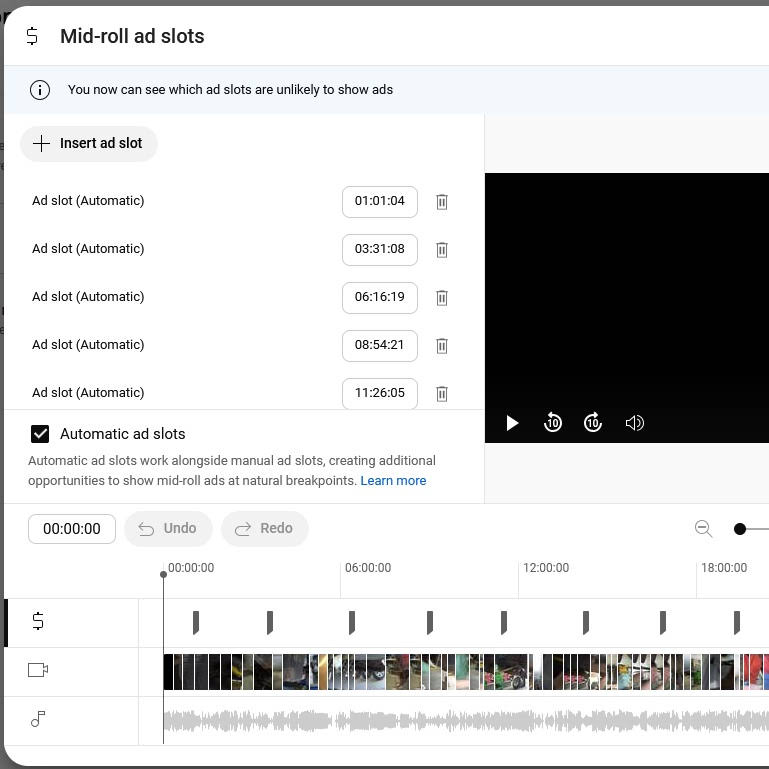The width and height of the screenshot is (769, 769).
Task: Click the Redo button
Action: click(x=264, y=529)
